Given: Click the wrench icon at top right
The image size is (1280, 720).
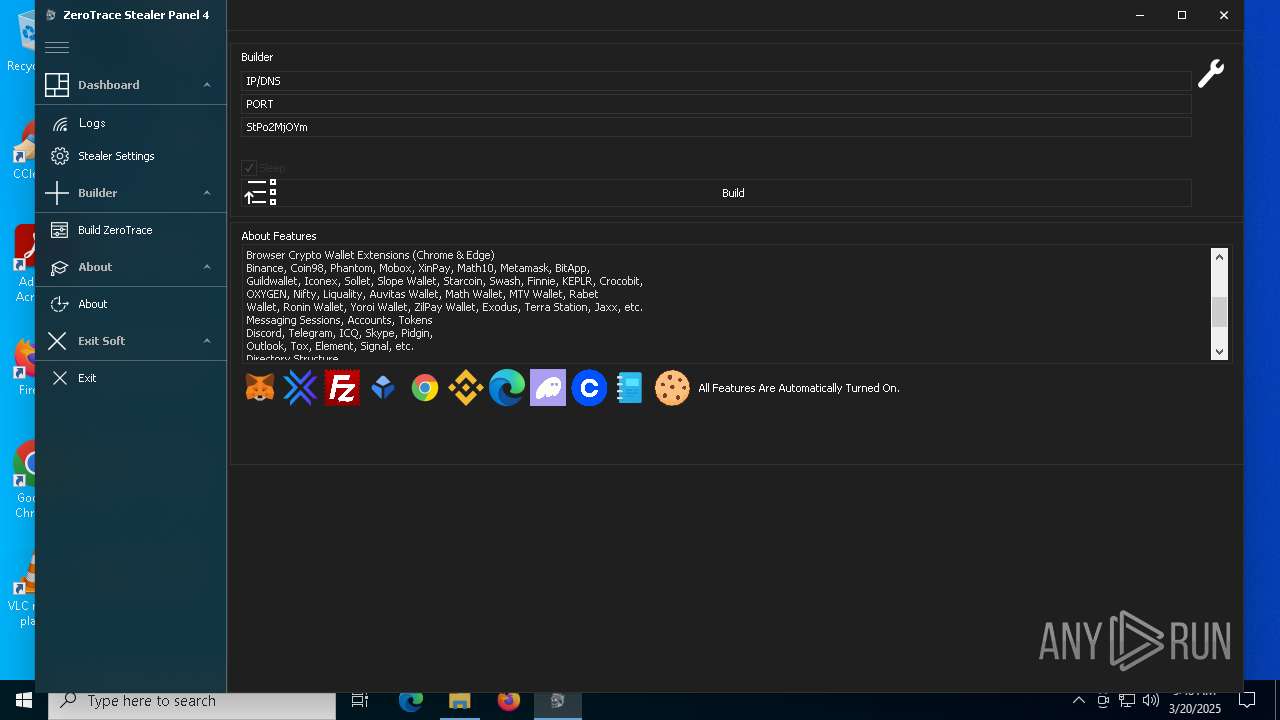Looking at the screenshot, I should click(1211, 74).
